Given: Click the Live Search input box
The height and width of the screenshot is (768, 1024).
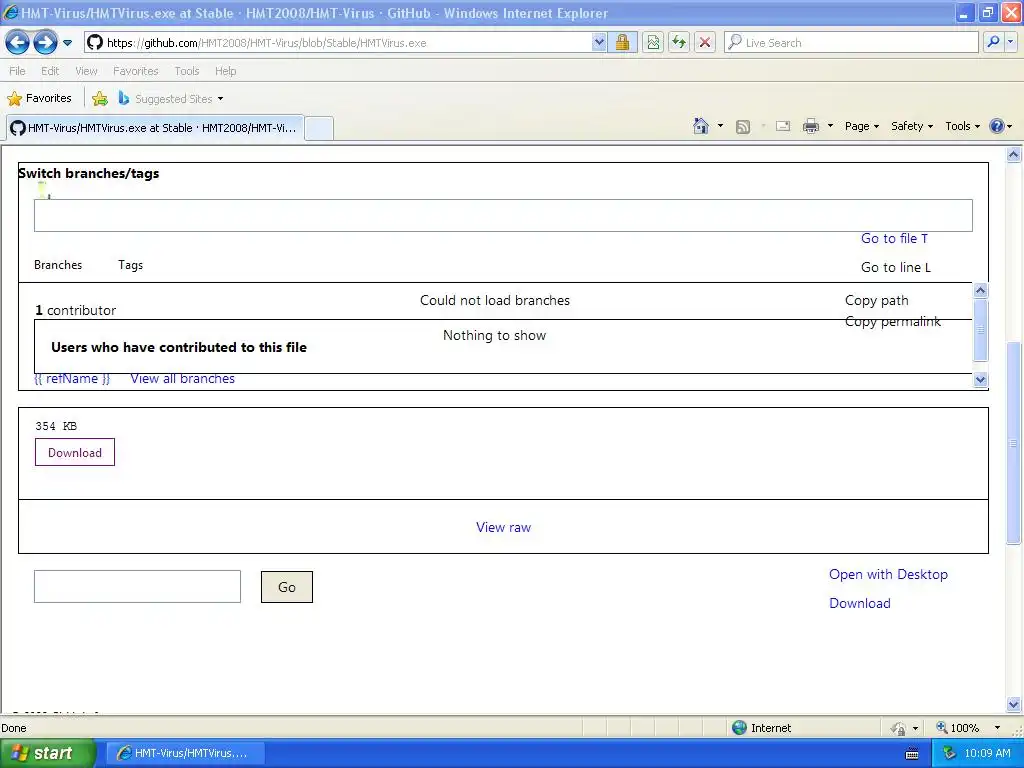Looking at the screenshot, I should 851,42.
